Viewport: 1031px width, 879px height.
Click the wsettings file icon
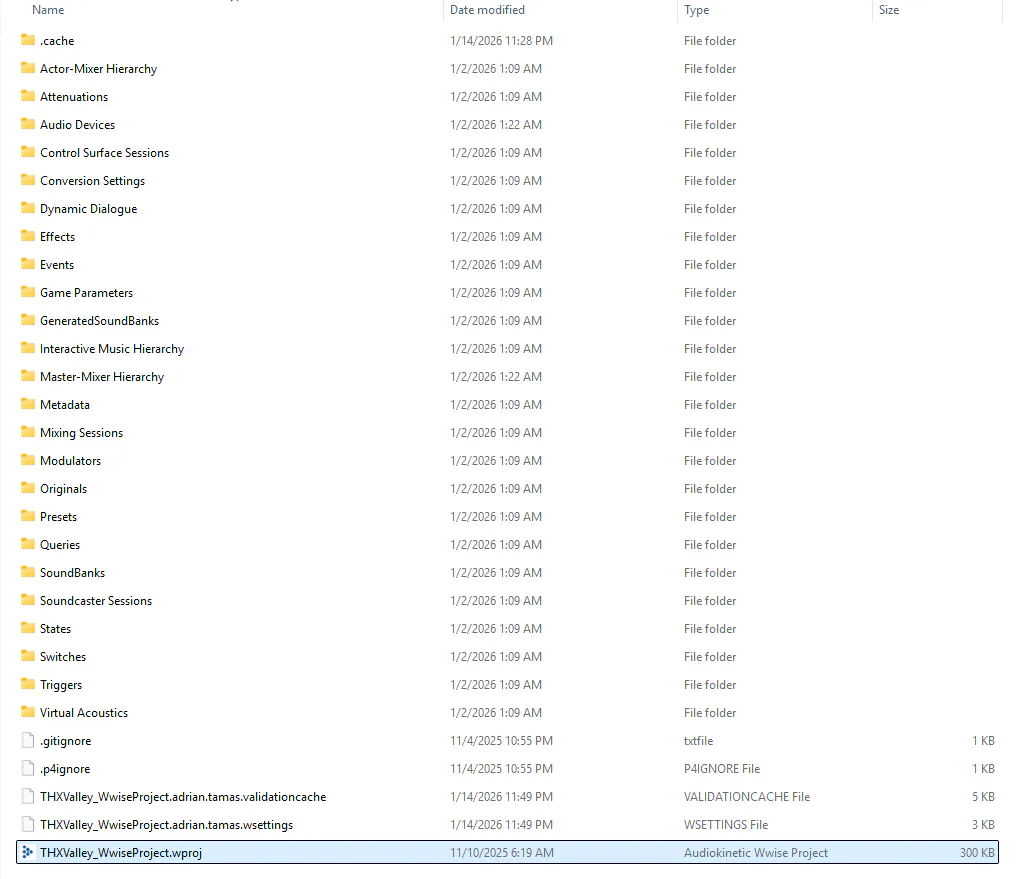tap(28, 824)
